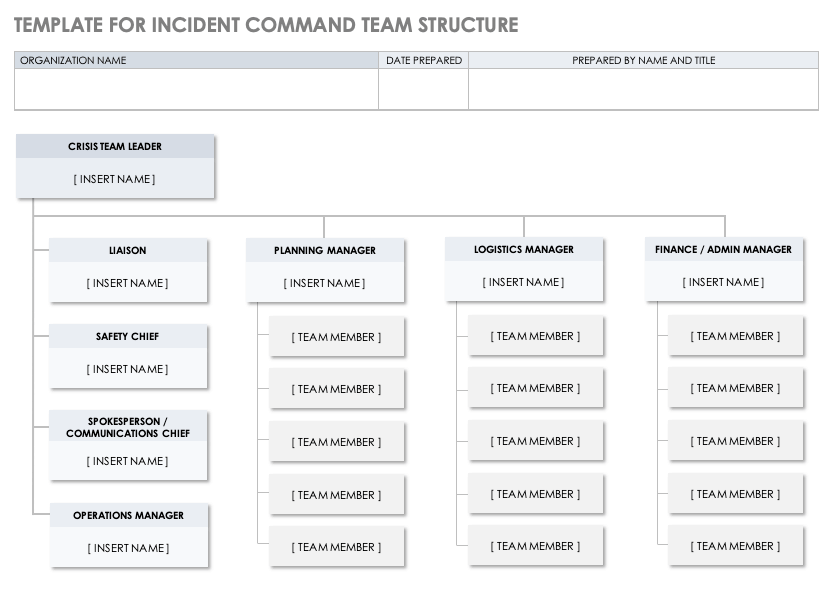Click the Insert Name placeholder under Safety Chief
832x595 pixels.
tap(128, 370)
